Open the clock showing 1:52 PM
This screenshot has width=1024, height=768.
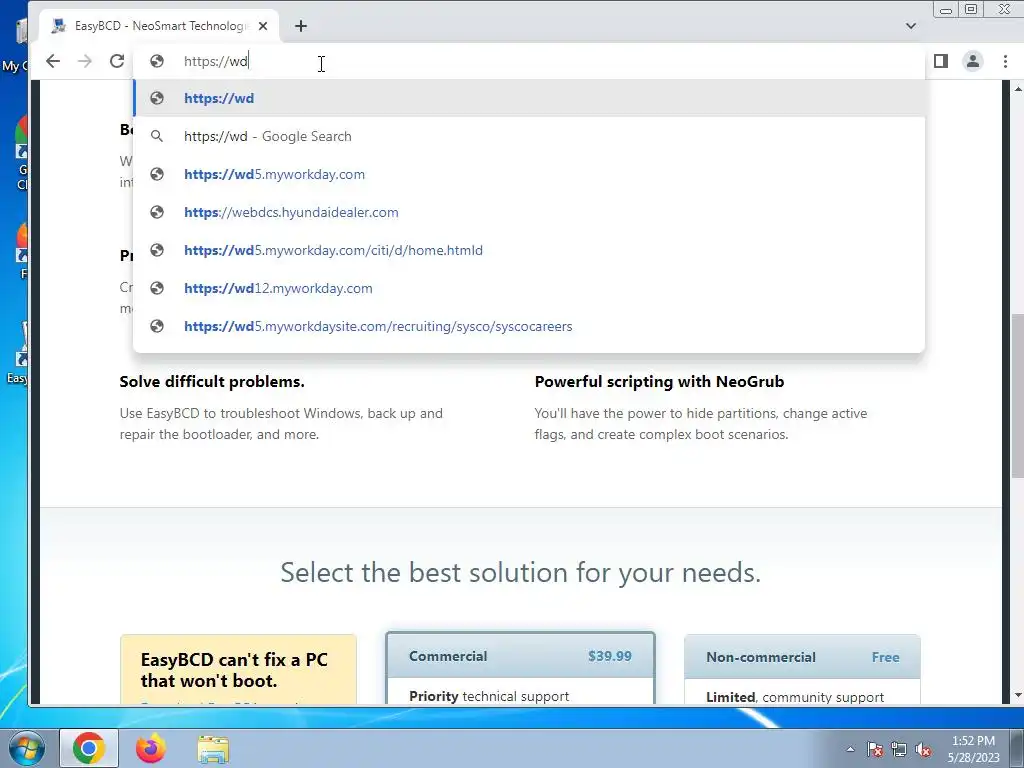(973, 749)
